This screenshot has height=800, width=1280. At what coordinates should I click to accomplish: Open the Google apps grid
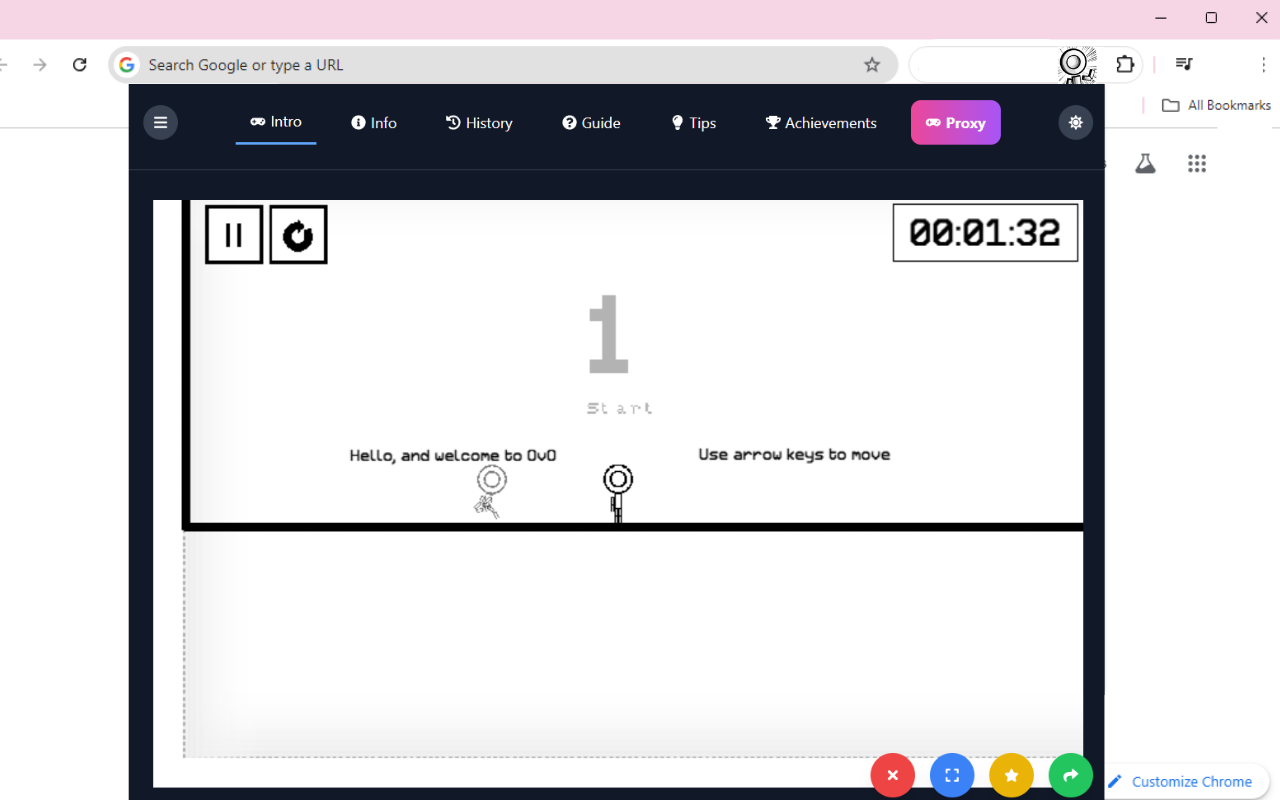tap(1196, 163)
